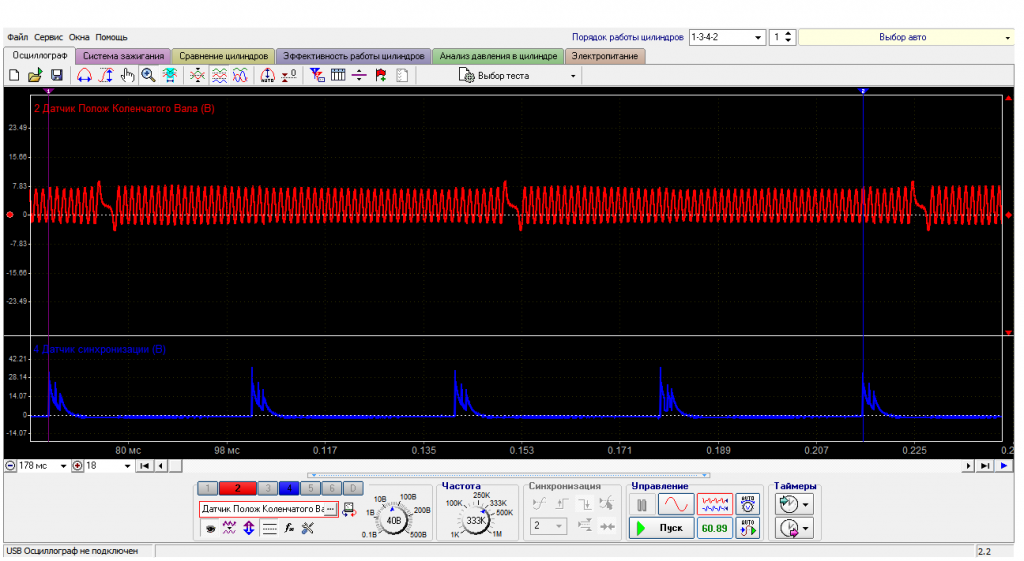The height and width of the screenshot is (561, 1024).
Task: Switch to Анализ давления в цилиндре tab
Action: 498,56
